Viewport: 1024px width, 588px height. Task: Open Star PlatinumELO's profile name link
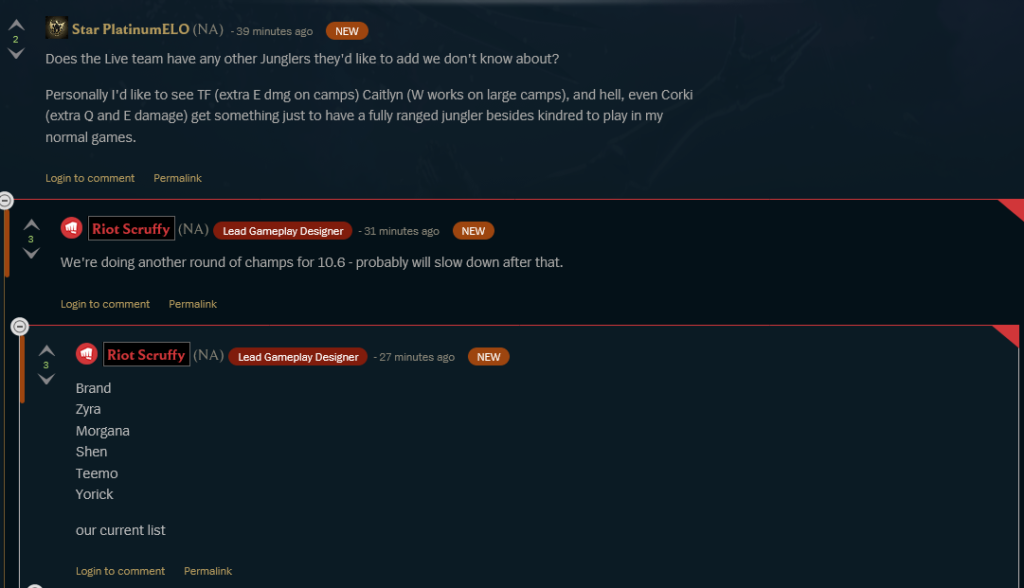click(131, 29)
